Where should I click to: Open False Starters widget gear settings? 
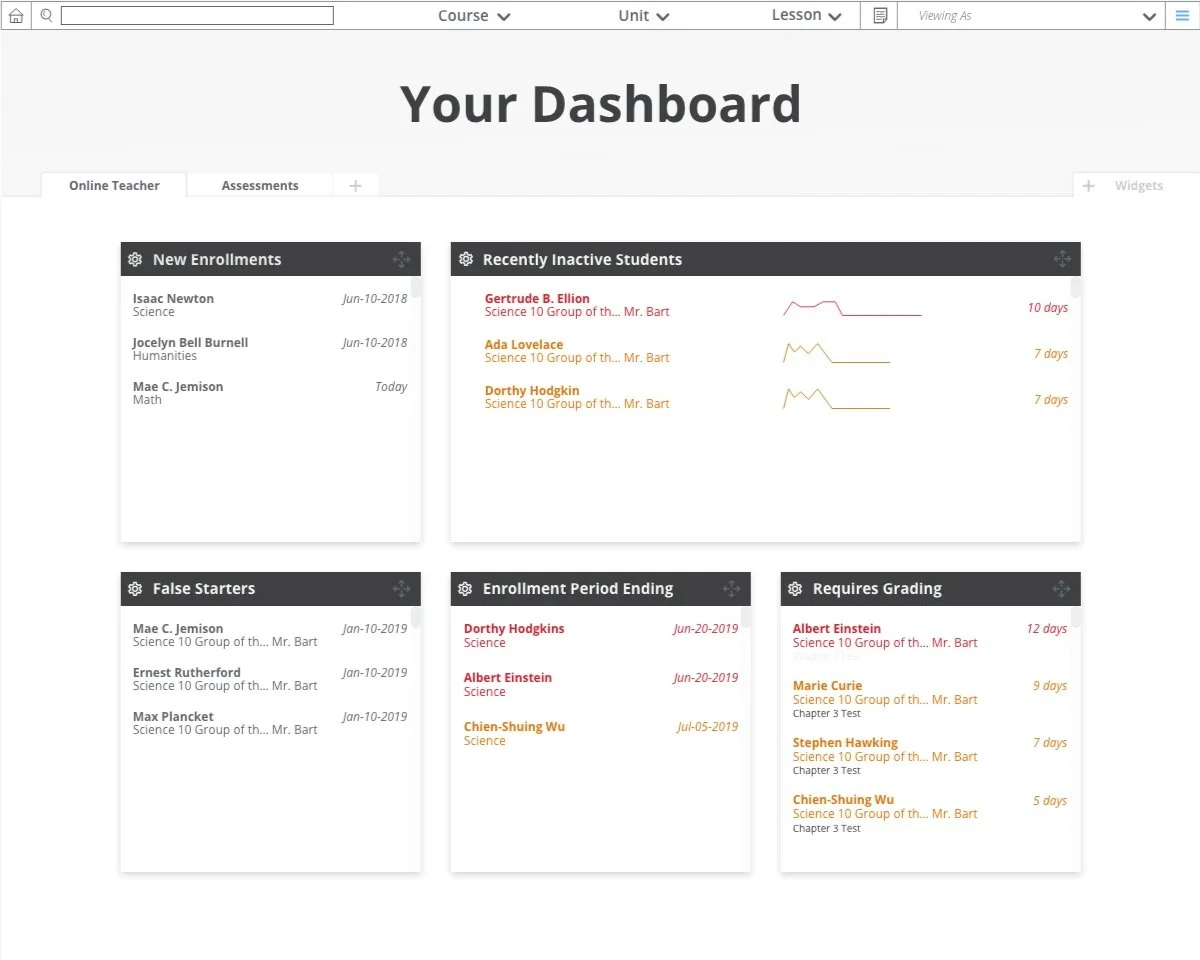pyautogui.click(x=135, y=589)
